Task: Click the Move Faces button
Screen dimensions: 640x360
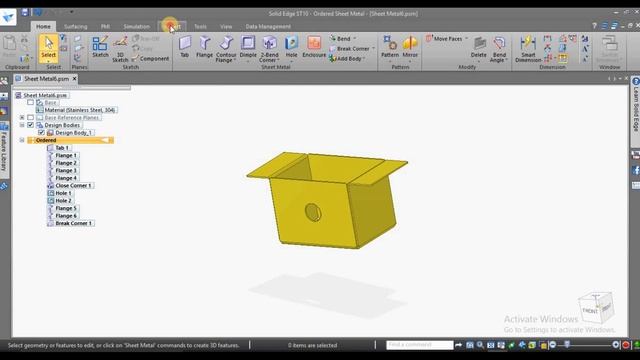Action: [x=444, y=39]
